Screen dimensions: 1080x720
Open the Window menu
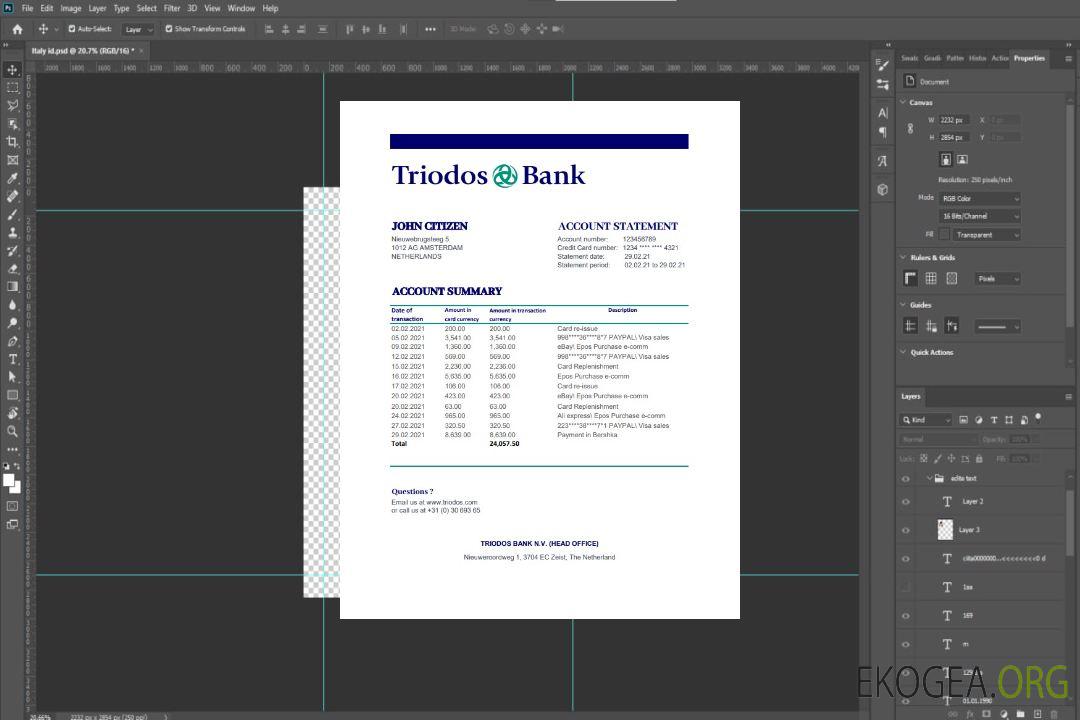point(241,8)
